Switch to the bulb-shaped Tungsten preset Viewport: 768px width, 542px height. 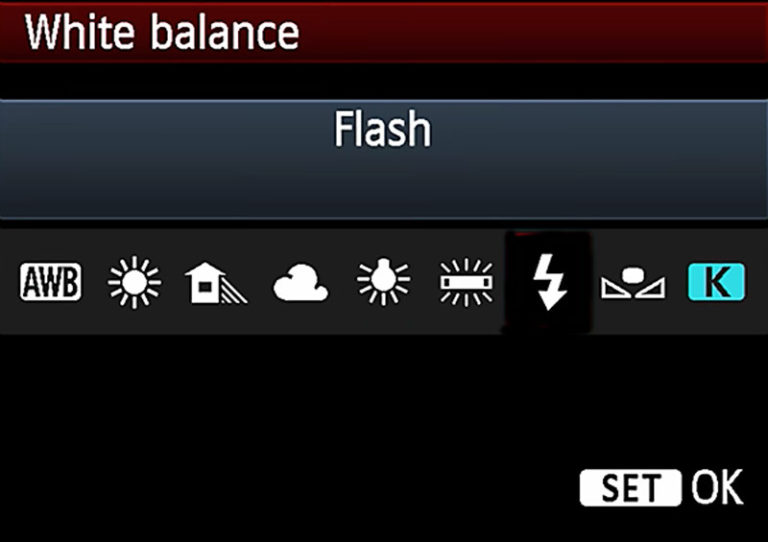coord(384,282)
